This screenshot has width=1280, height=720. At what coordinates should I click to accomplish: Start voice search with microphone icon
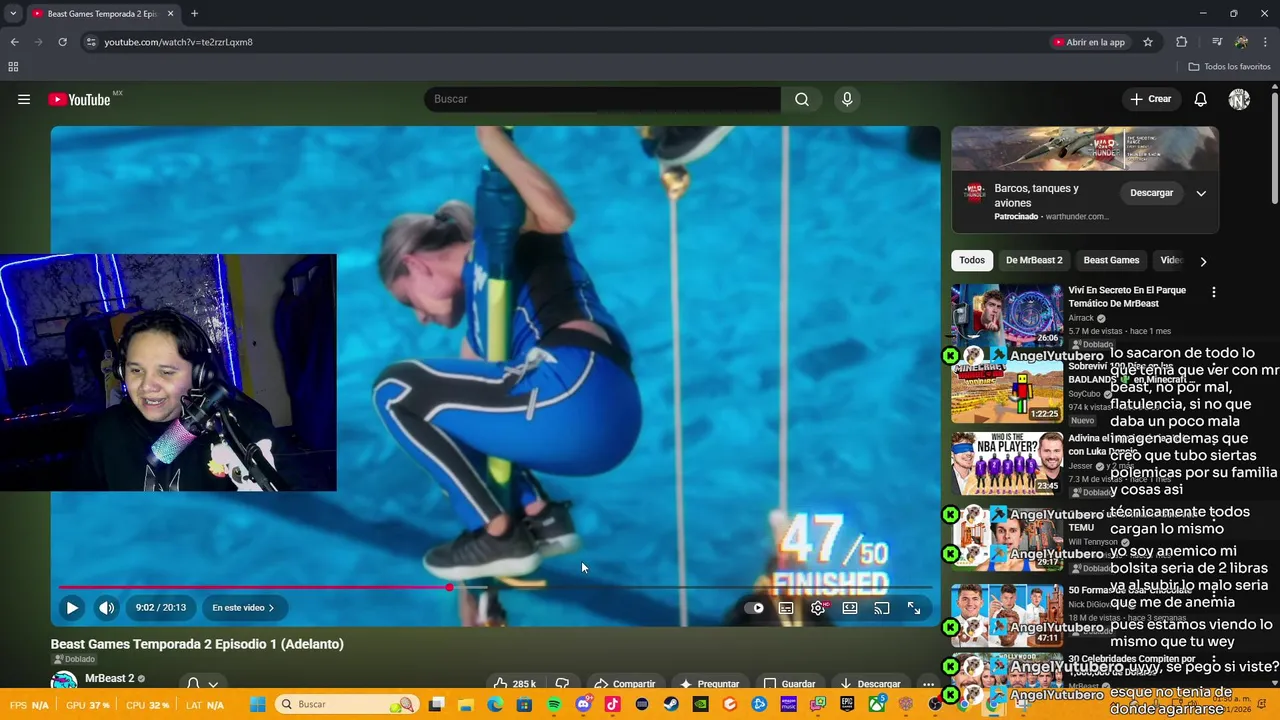[847, 99]
